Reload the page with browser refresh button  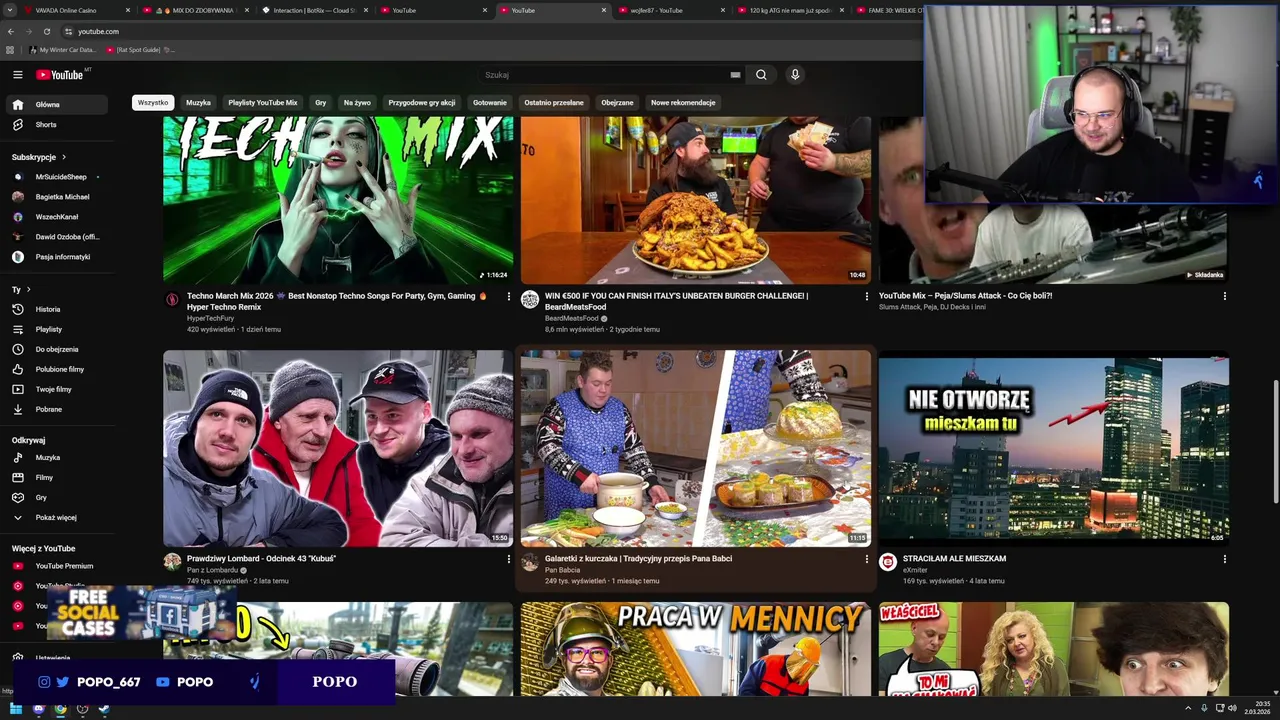(x=46, y=31)
